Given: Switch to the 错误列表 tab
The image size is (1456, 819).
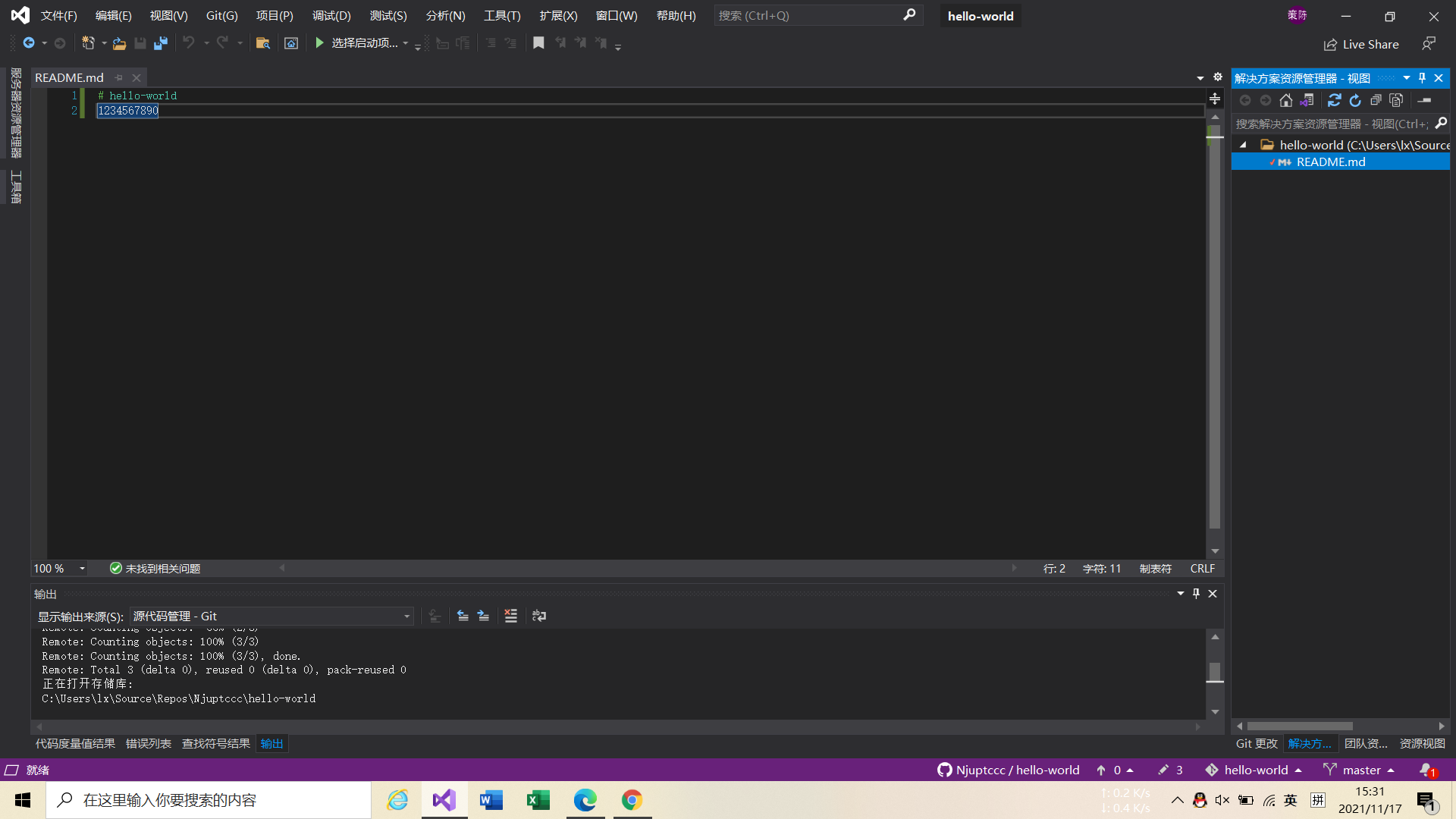Looking at the screenshot, I should coord(148,743).
